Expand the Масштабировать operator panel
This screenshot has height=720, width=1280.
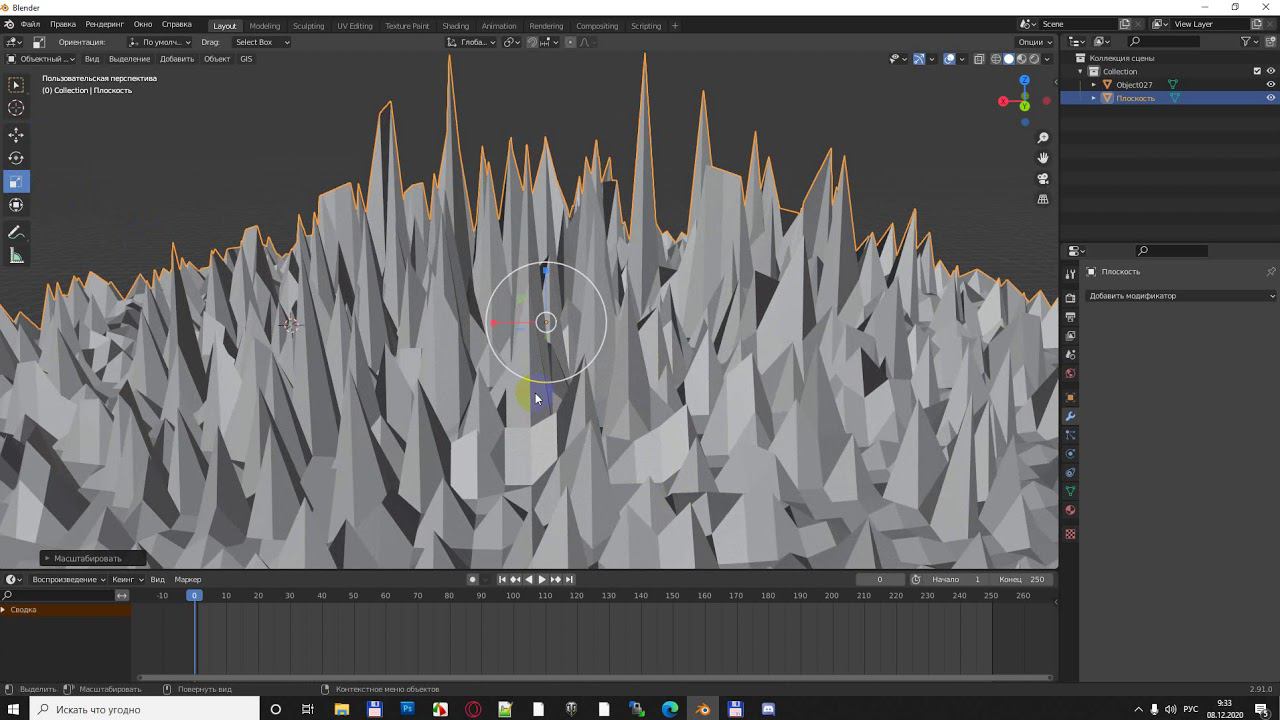tap(87, 558)
